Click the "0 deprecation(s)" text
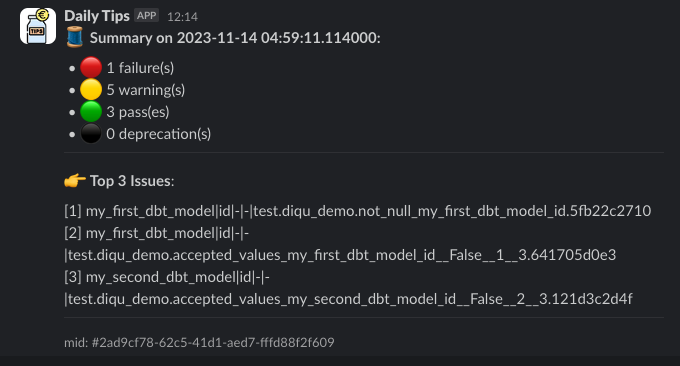This screenshot has width=680, height=366. (x=159, y=134)
